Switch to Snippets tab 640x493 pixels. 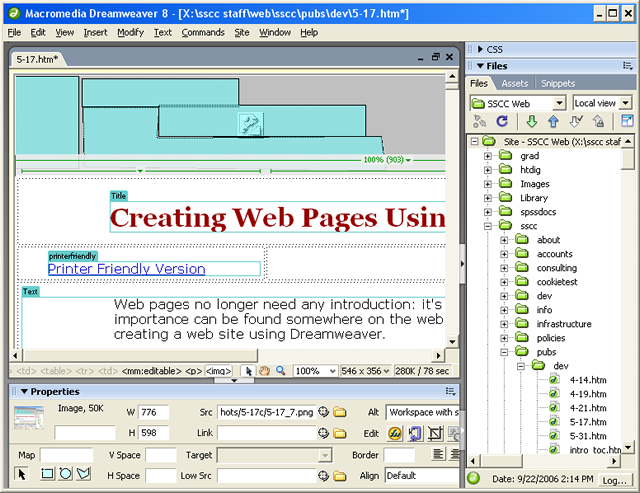[x=558, y=84]
